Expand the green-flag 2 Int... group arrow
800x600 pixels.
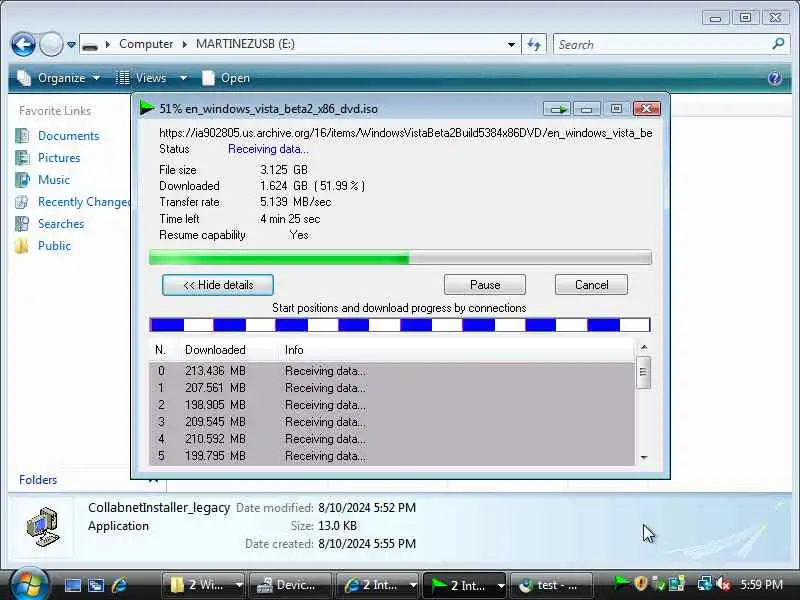(x=501, y=586)
